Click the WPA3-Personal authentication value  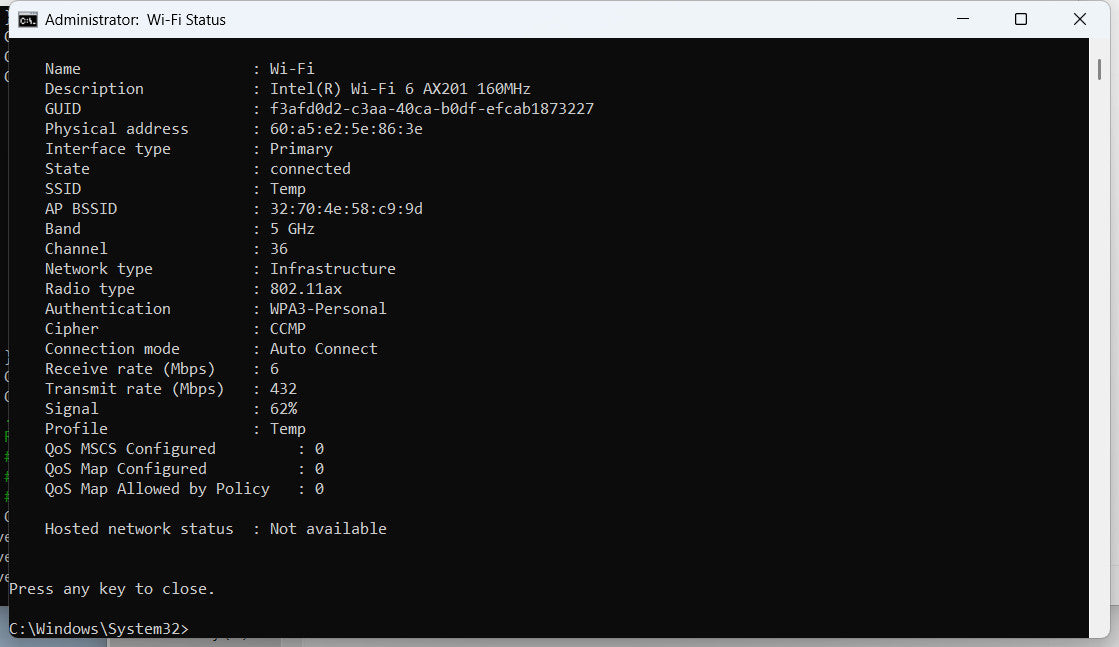[328, 309]
